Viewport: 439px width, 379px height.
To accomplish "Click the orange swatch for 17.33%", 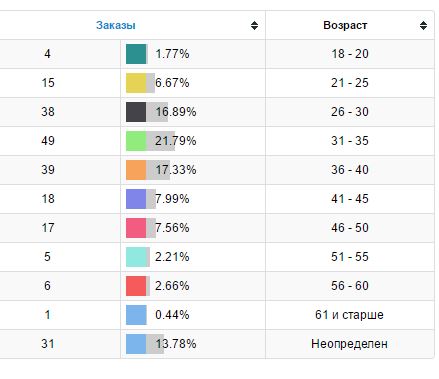I will click(x=136, y=170).
